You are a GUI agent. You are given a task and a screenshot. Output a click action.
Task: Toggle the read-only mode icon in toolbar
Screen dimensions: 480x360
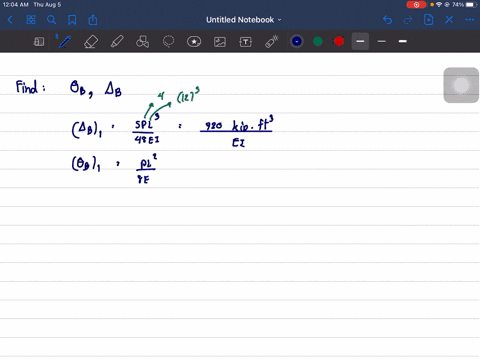coord(39,42)
